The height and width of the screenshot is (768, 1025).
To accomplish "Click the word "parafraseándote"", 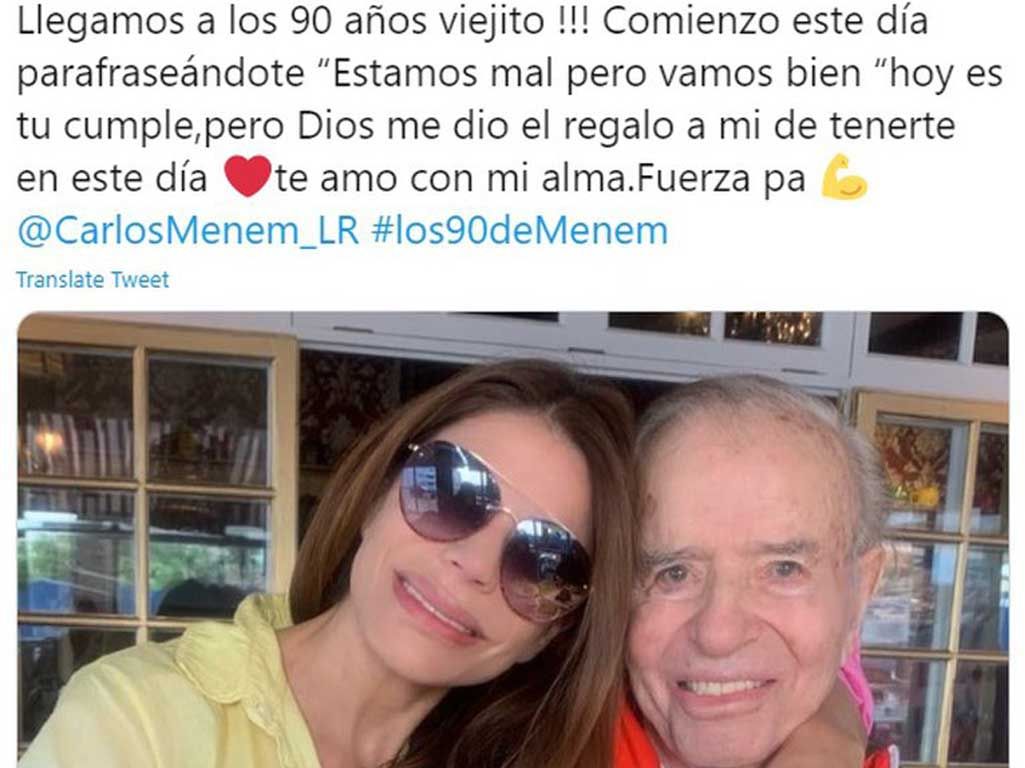I will click(160, 73).
